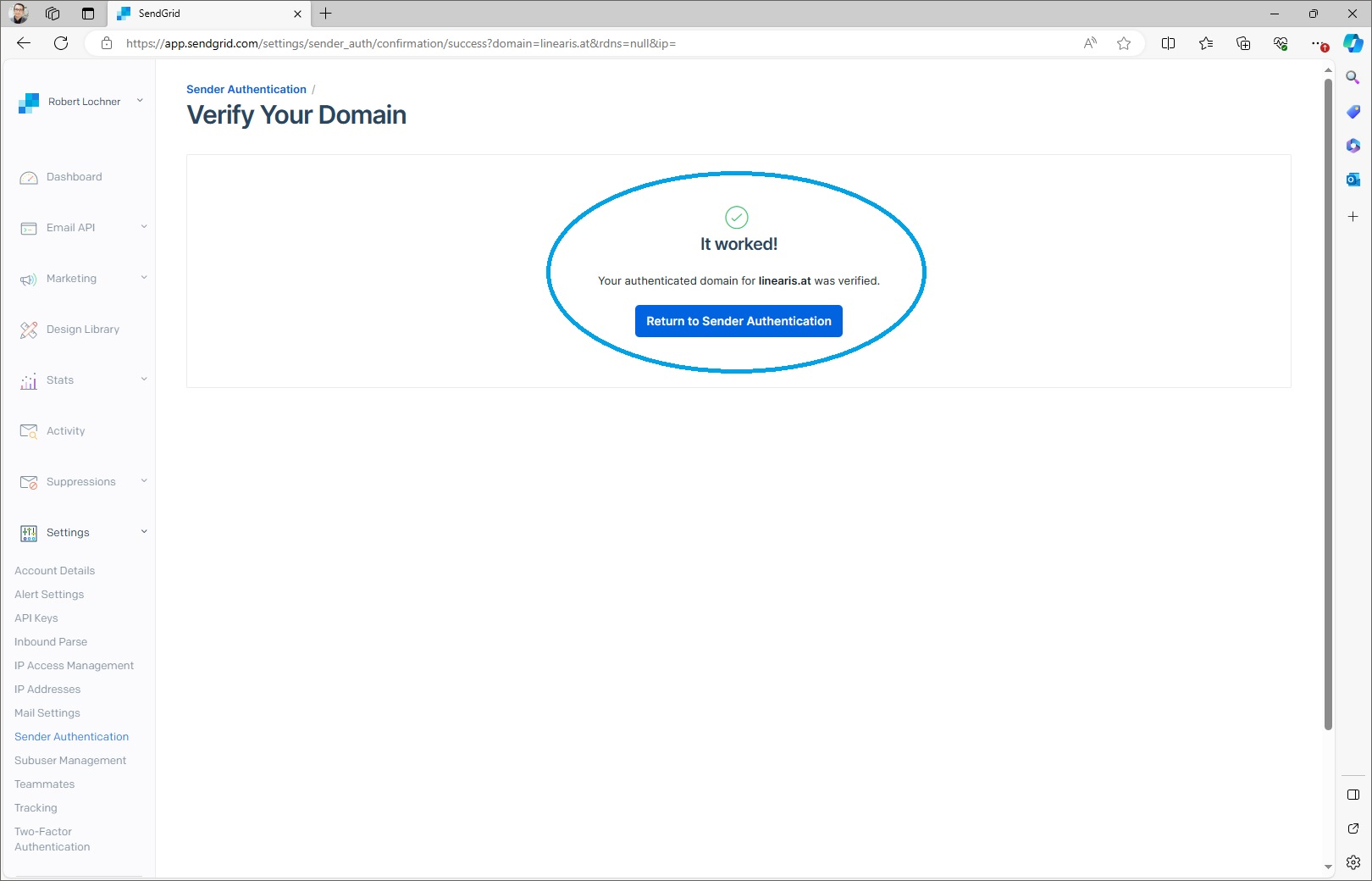Open the browser Settings and more menu
Image resolution: width=1372 pixels, height=881 pixels.
pos(1319,43)
